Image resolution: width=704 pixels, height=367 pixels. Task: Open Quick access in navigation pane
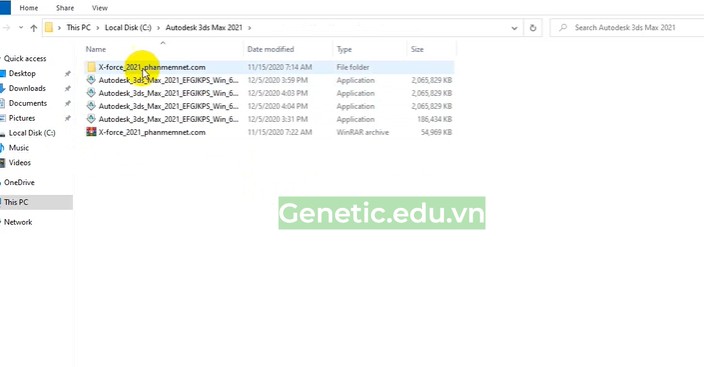[25, 58]
